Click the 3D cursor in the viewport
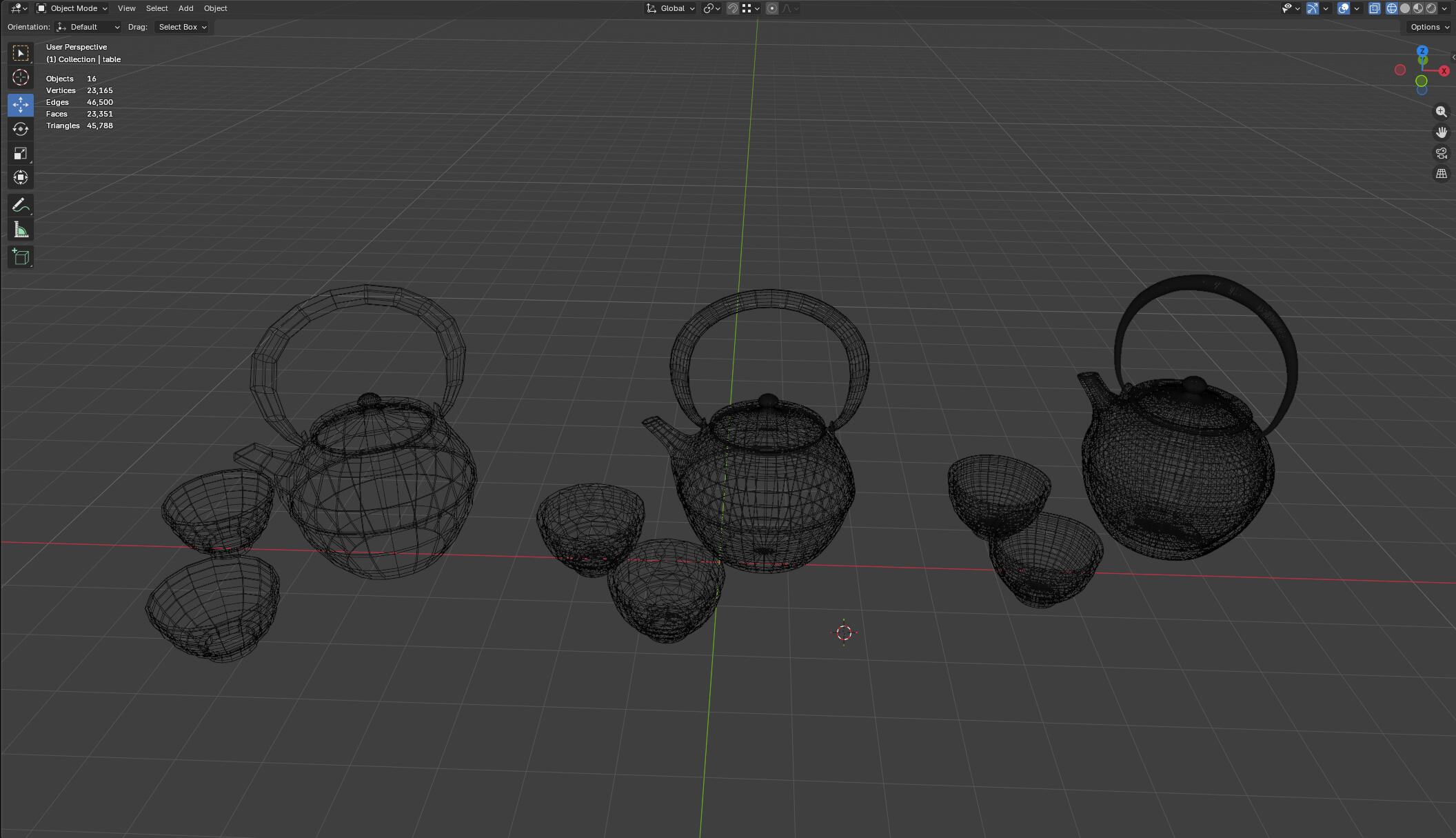1456x838 pixels. [845, 632]
